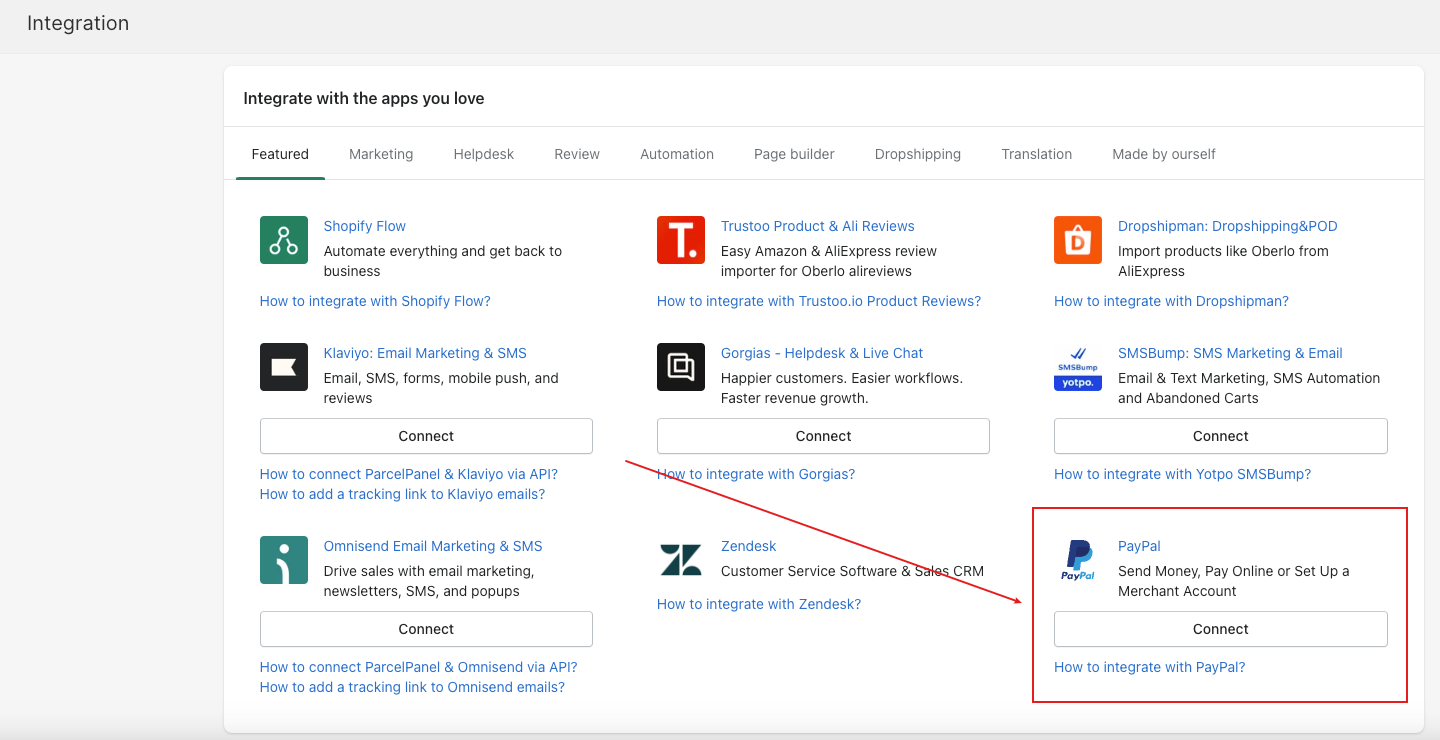
Task: Open How to integrate with Zendesk guide
Action: (x=759, y=604)
